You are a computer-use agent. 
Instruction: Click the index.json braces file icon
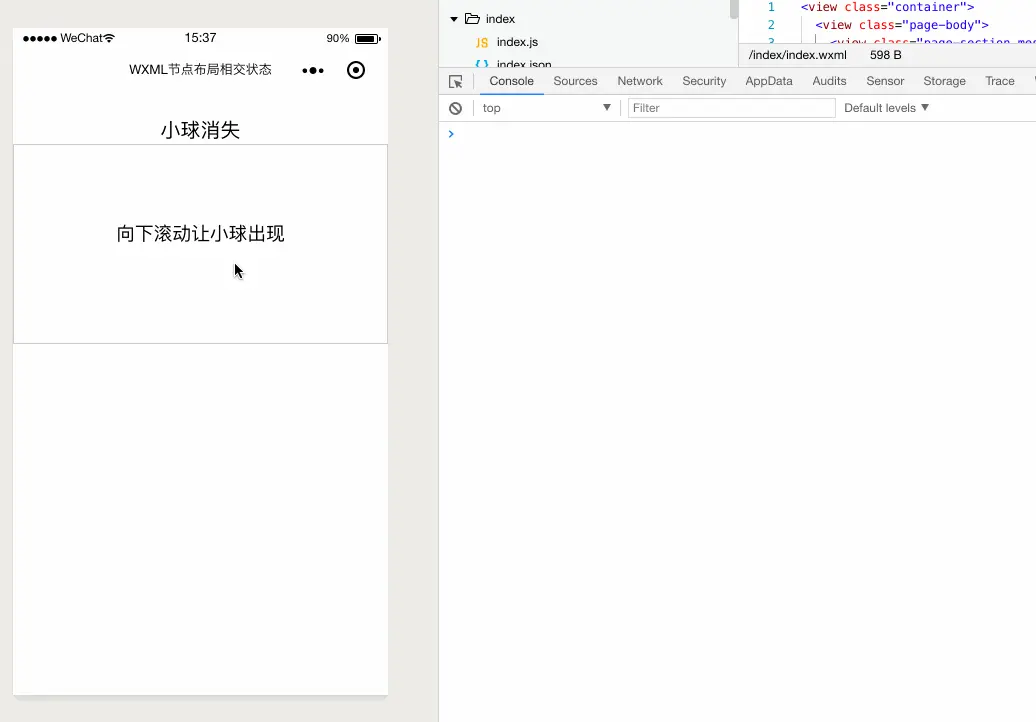483,64
